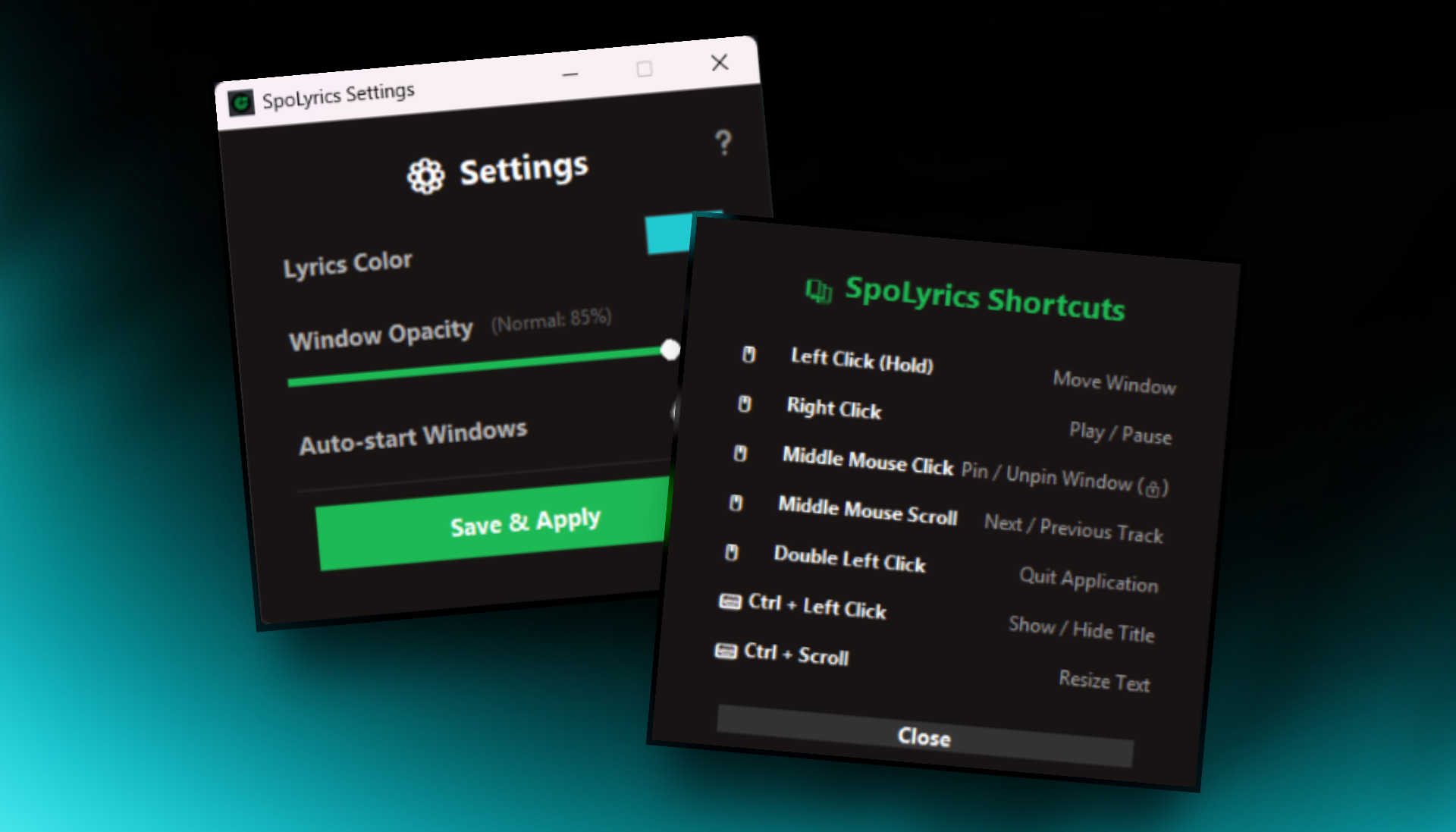The height and width of the screenshot is (832, 1456).
Task: Click the SpoLyrics app icon in title bar
Action: pyautogui.click(x=241, y=102)
